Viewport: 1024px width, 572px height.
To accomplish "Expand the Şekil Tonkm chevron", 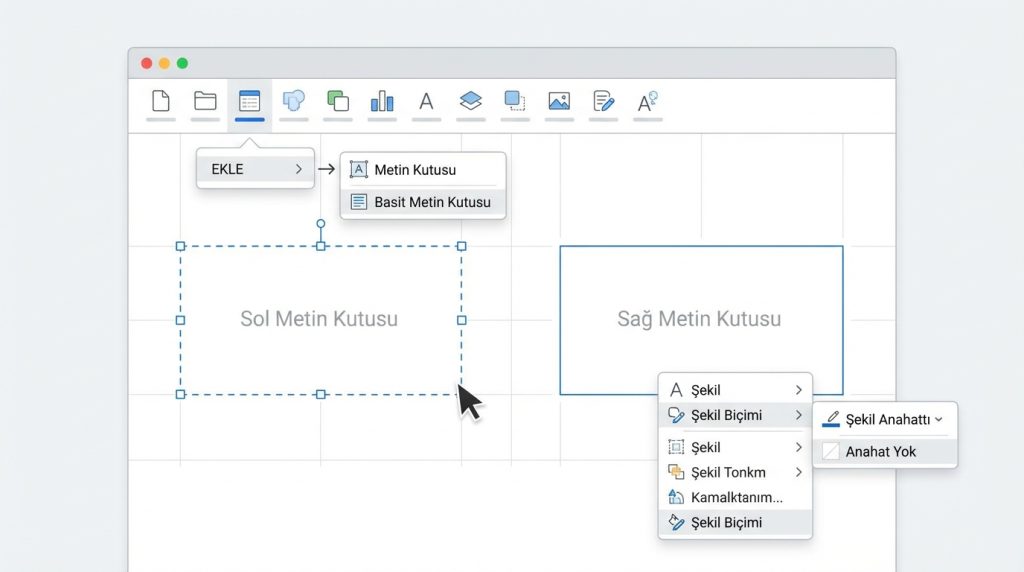I will [799, 472].
